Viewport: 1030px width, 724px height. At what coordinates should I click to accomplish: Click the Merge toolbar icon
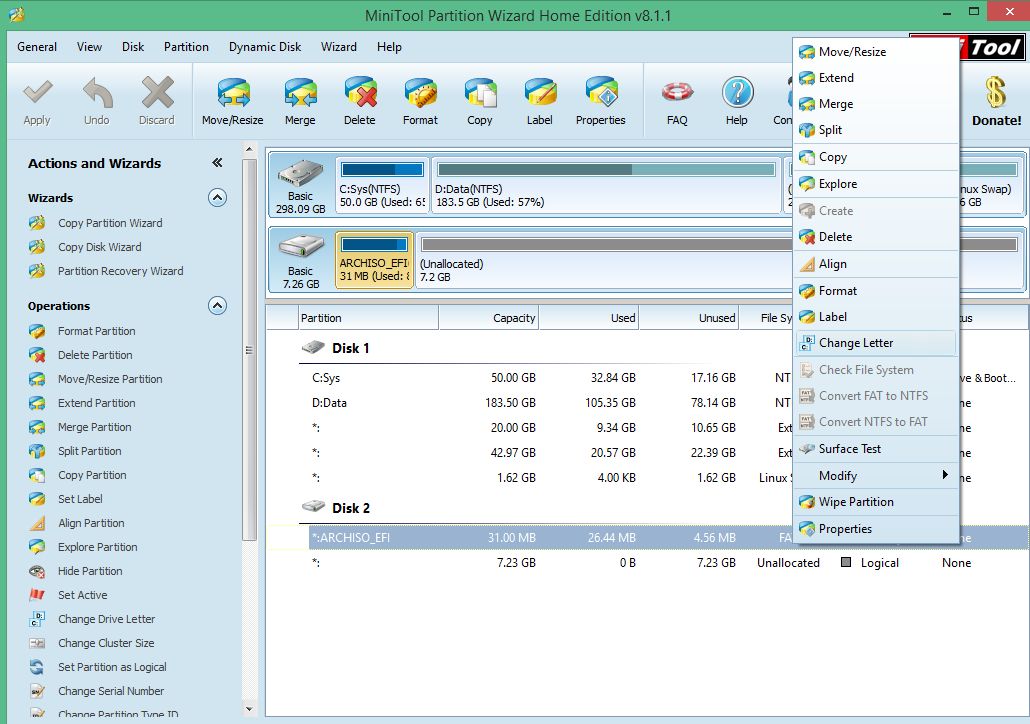[300, 101]
